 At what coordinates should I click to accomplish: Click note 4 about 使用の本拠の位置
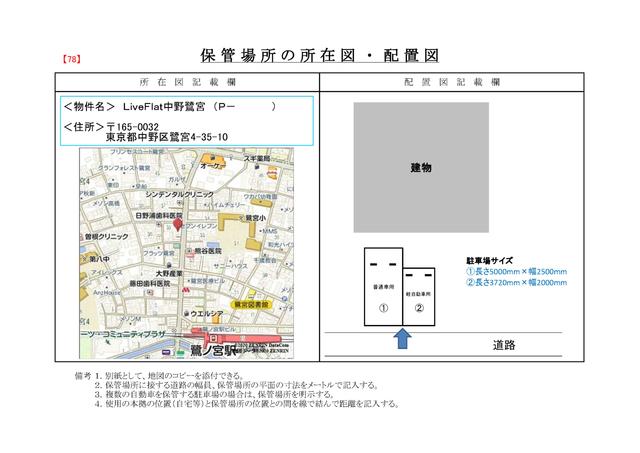247,404
